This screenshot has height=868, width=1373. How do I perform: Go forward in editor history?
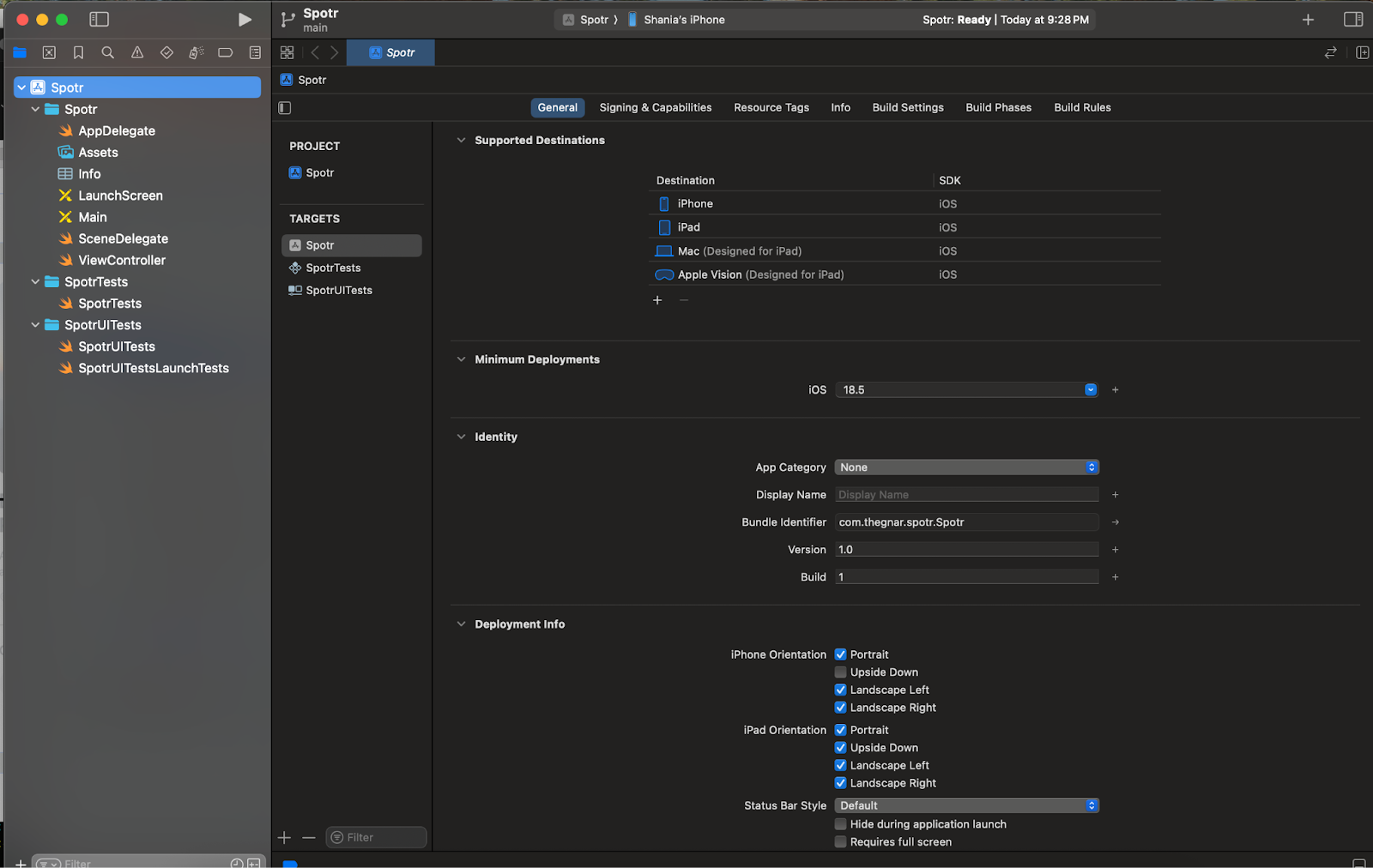pos(335,52)
